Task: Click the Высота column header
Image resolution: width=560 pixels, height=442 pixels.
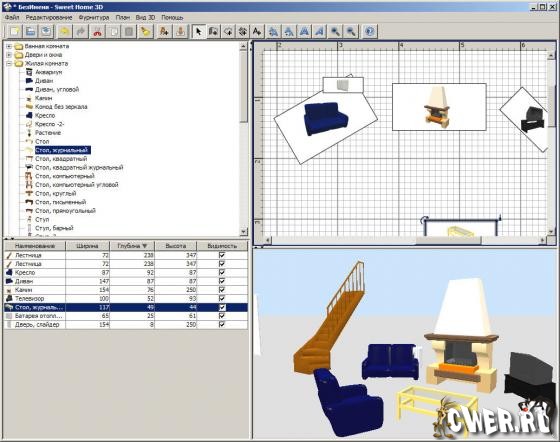Action: click(x=176, y=246)
